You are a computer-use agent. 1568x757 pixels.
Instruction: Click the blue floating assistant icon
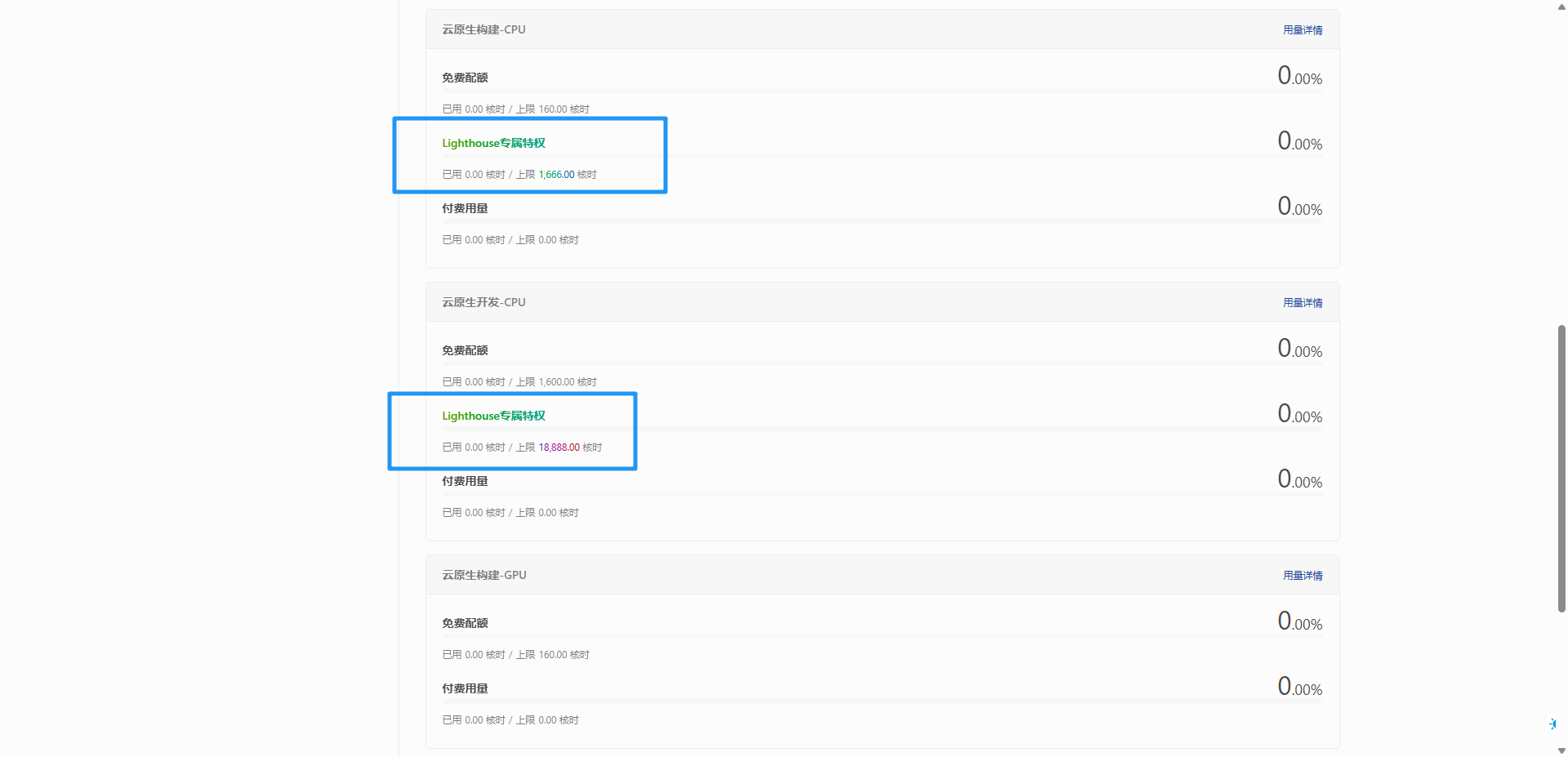1552,724
